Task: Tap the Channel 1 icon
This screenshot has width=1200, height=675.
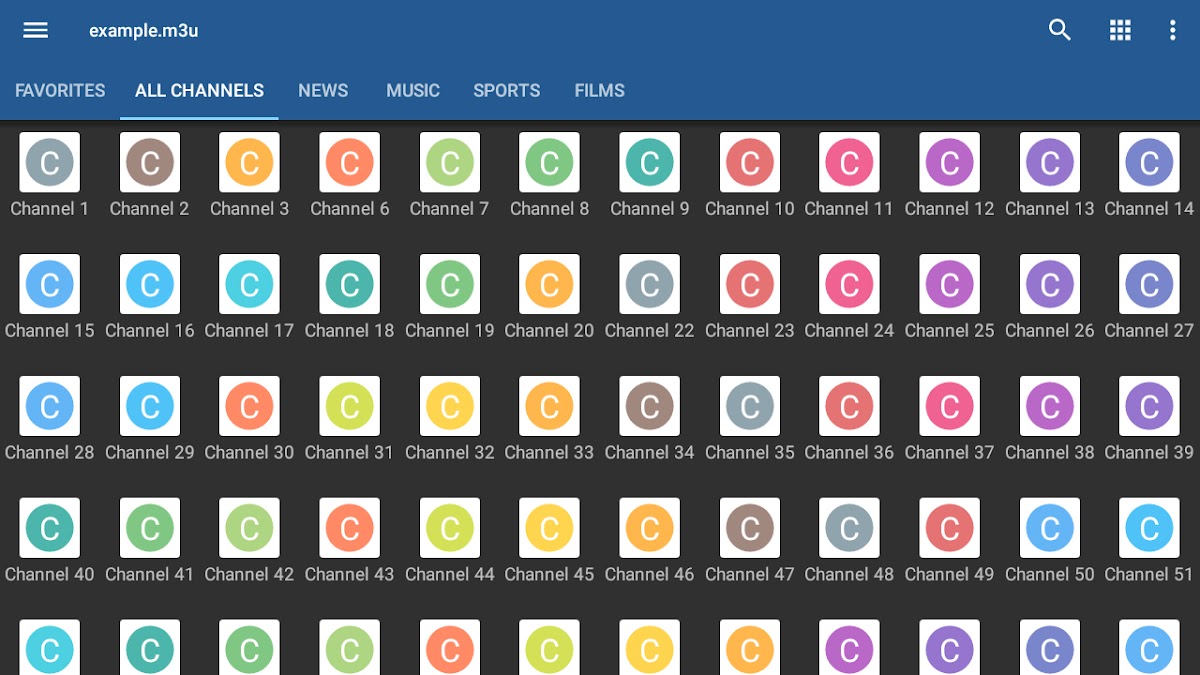Action: 50,163
